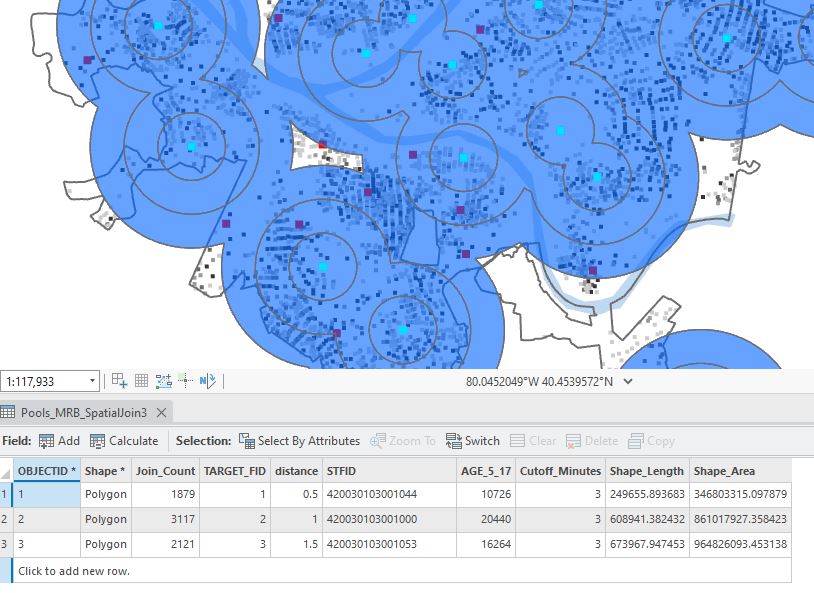The image size is (814, 593).
Task: Click the Clear selection icon
Action: 516,440
